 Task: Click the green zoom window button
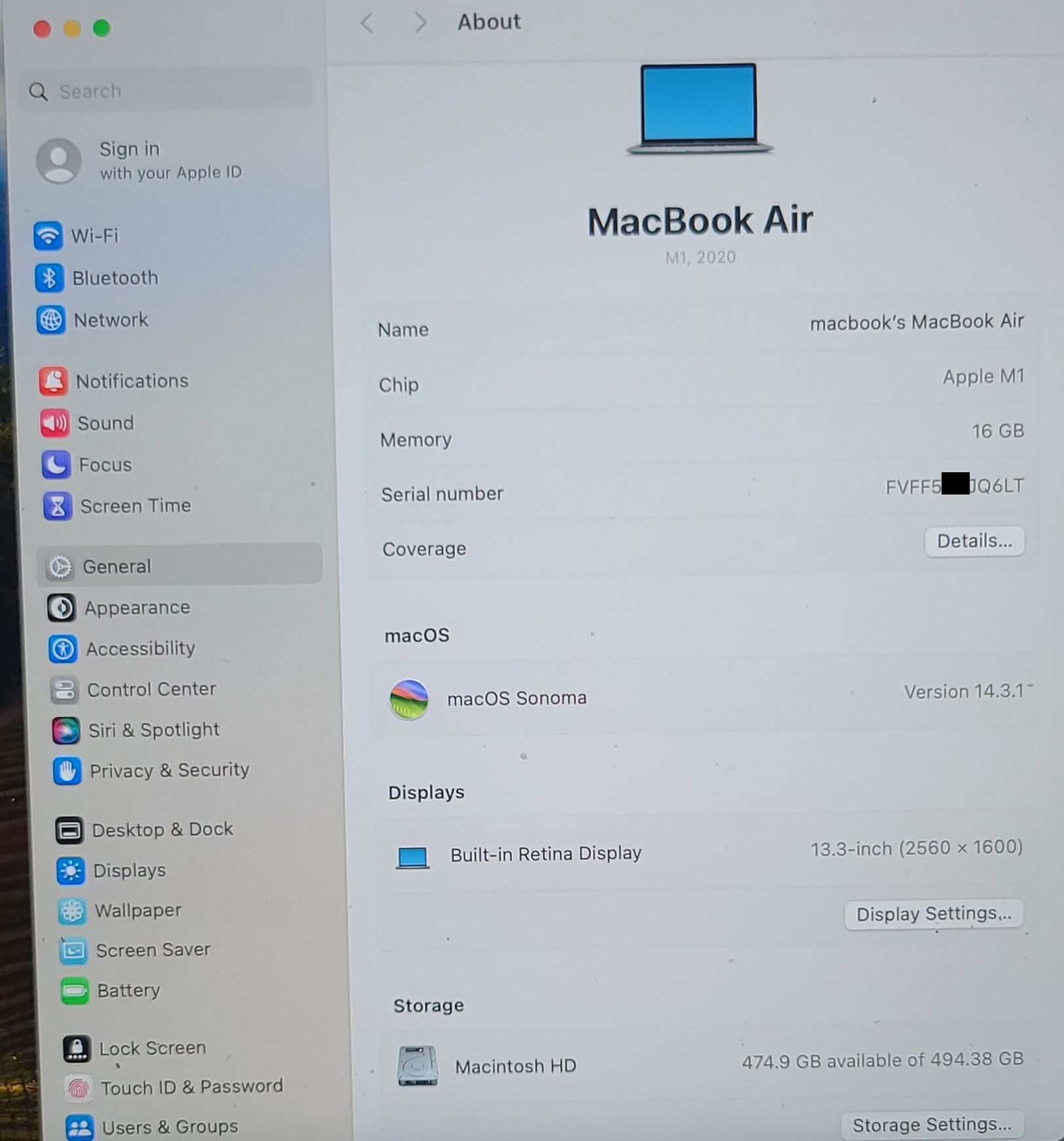[x=101, y=28]
